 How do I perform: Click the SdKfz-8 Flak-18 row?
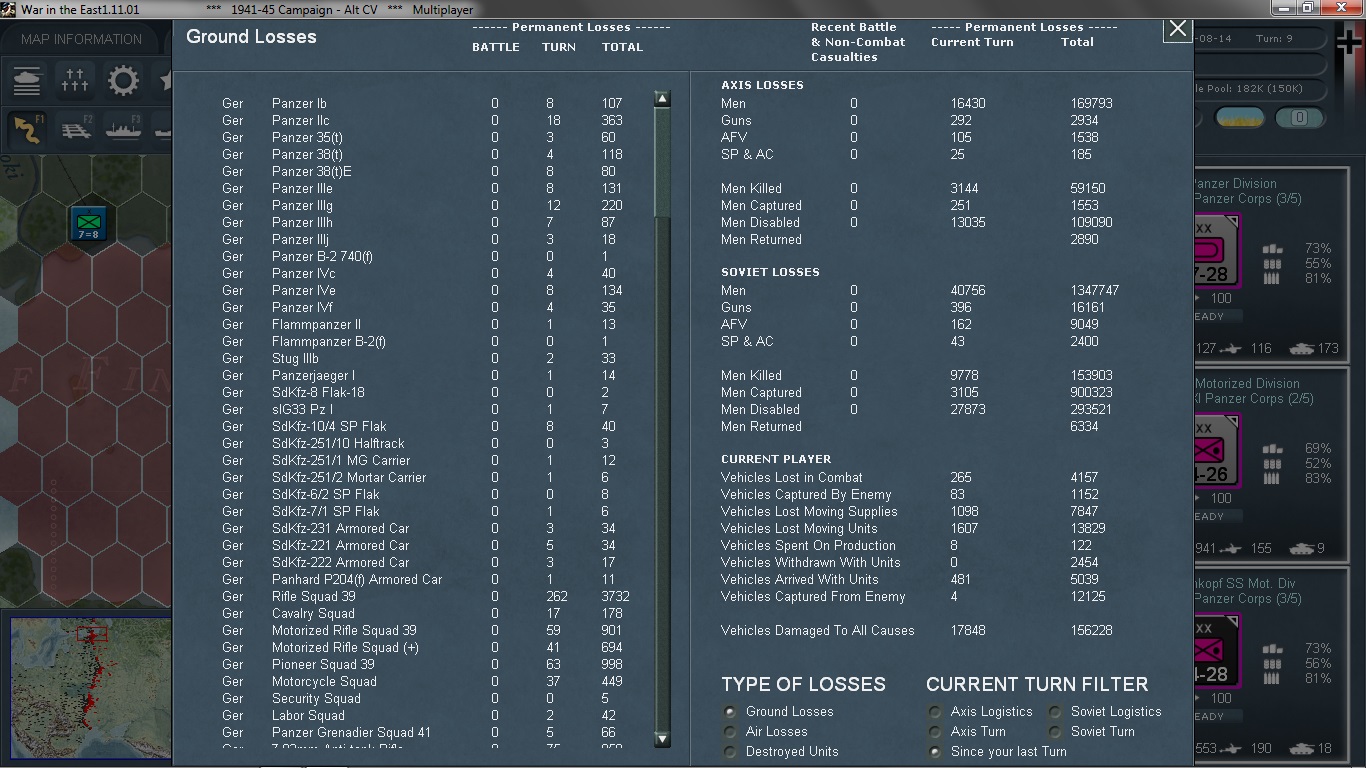click(425, 392)
